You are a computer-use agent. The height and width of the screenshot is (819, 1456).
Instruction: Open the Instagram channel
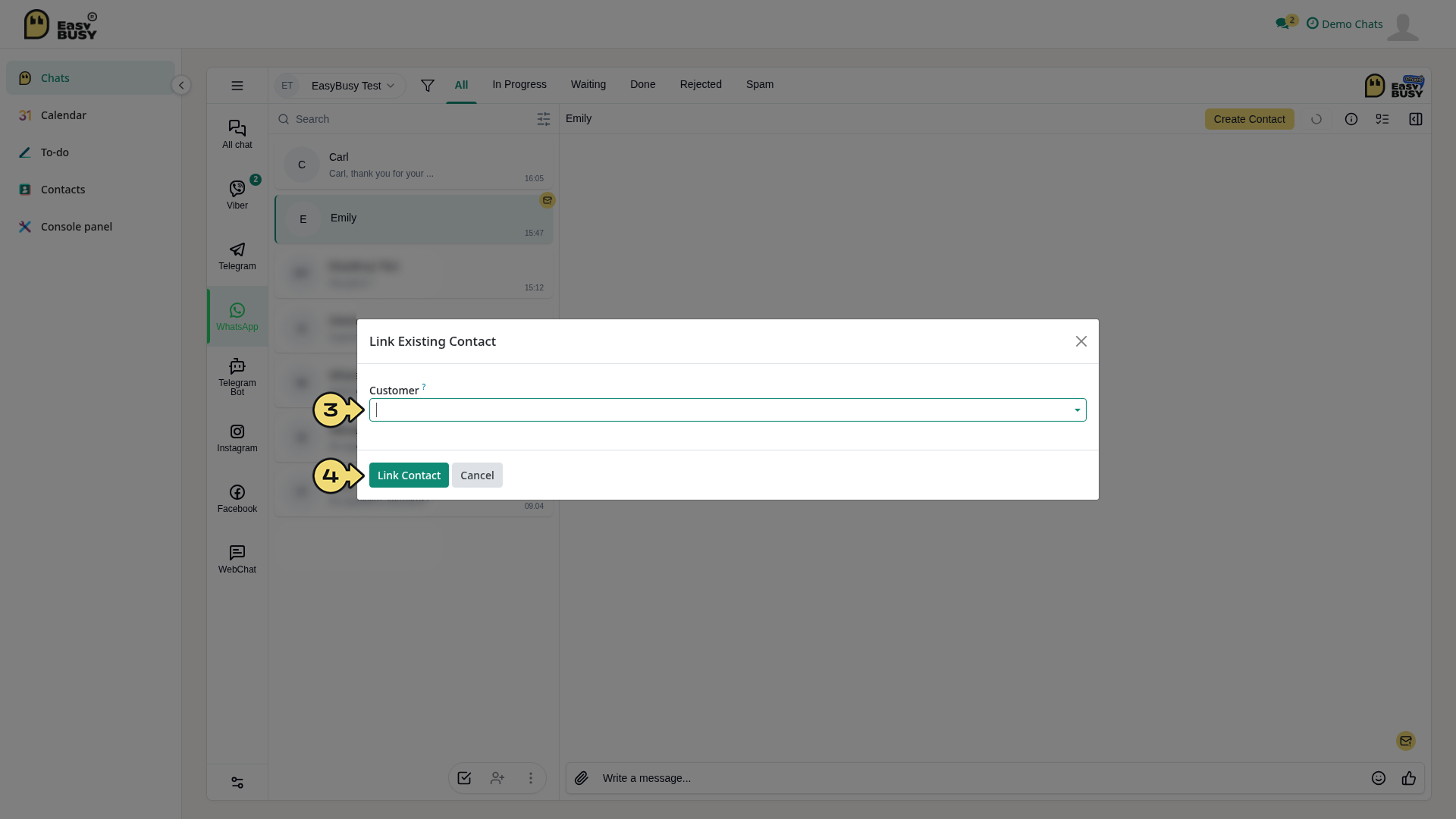(x=237, y=438)
